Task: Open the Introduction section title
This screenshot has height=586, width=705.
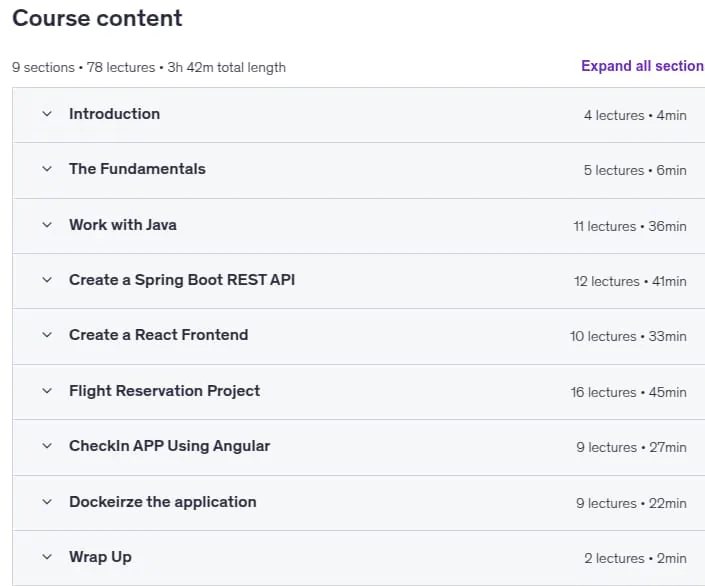Action: (x=114, y=114)
